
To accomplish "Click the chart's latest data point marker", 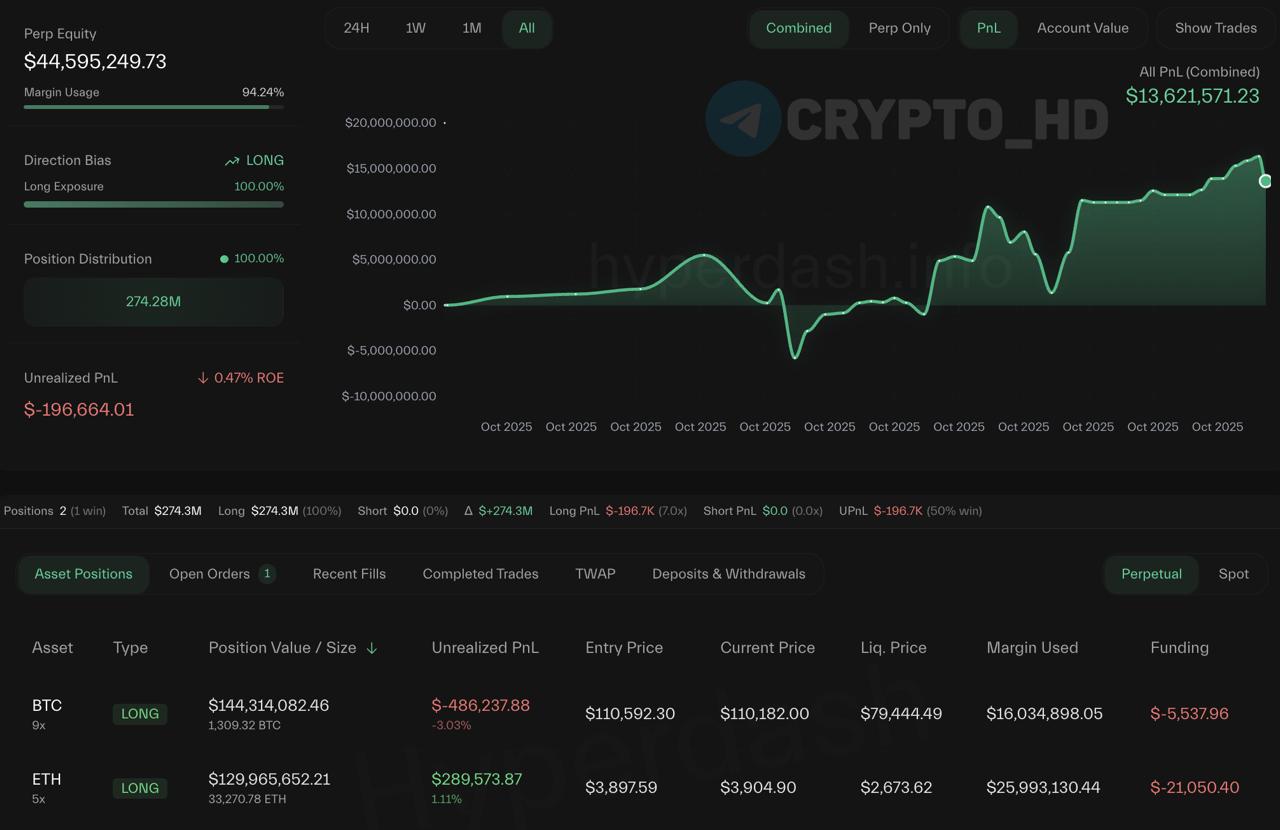I will [1265, 181].
